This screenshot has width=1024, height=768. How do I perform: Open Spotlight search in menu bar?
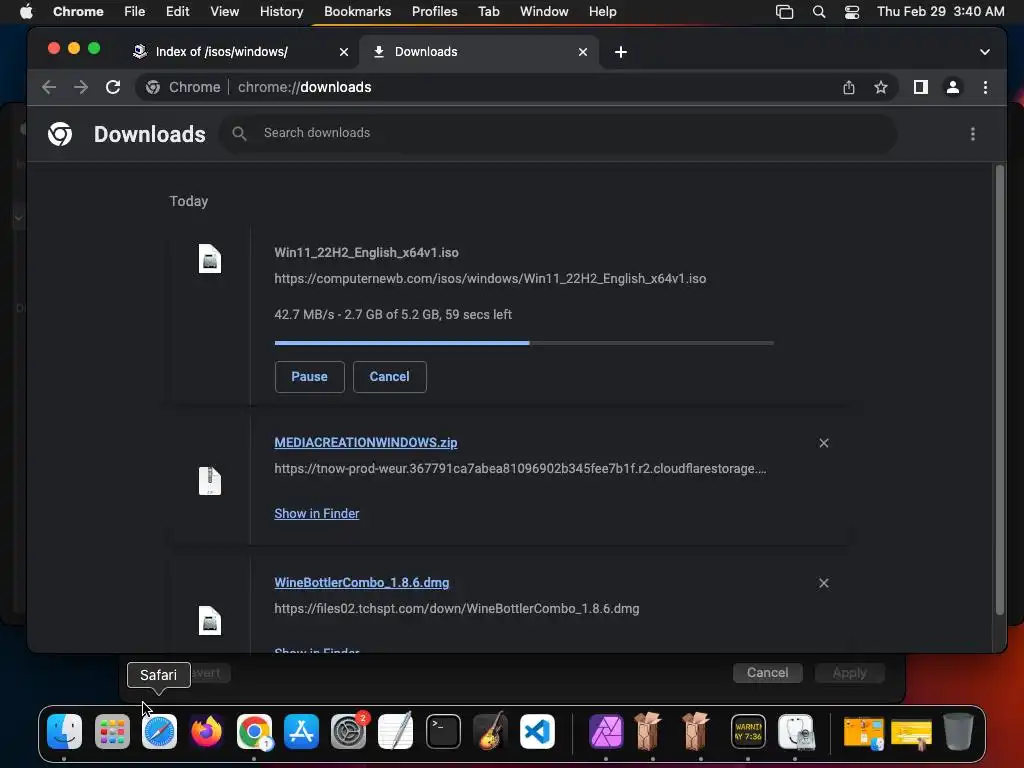819,12
